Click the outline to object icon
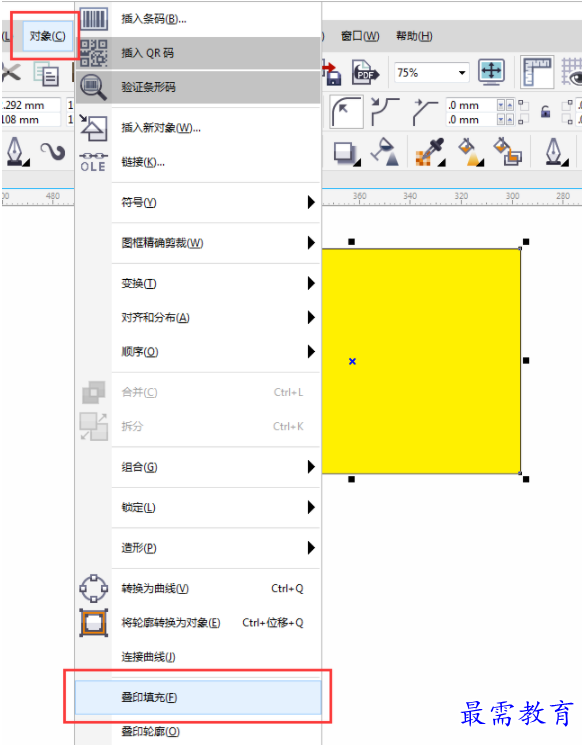The height and width of the screenshot is (745, 582). click(94, 622)
